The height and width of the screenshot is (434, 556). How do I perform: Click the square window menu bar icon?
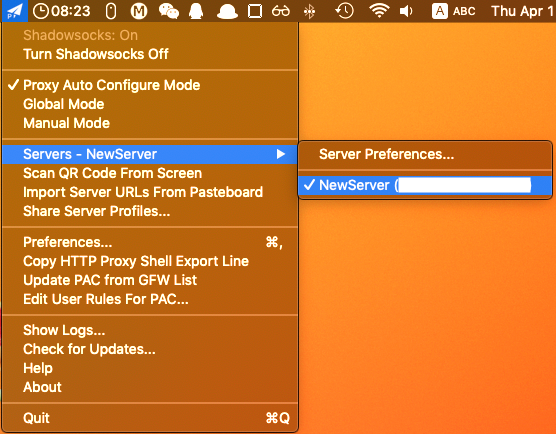[x=255, y=11]
